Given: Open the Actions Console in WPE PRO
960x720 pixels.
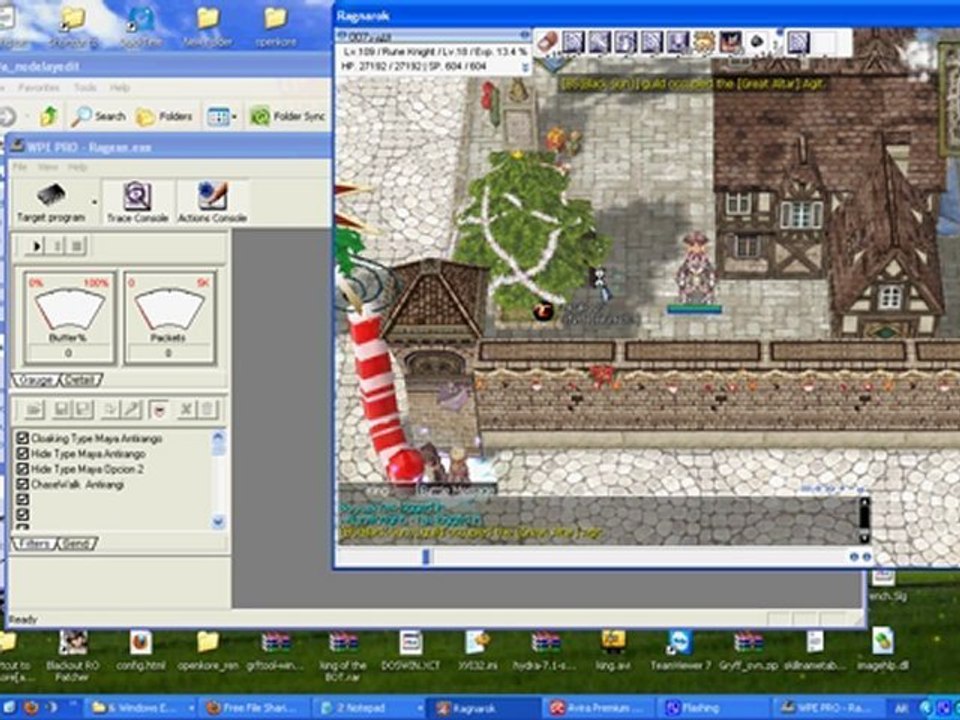Looking at the screenshot, I should coord(212,203).
